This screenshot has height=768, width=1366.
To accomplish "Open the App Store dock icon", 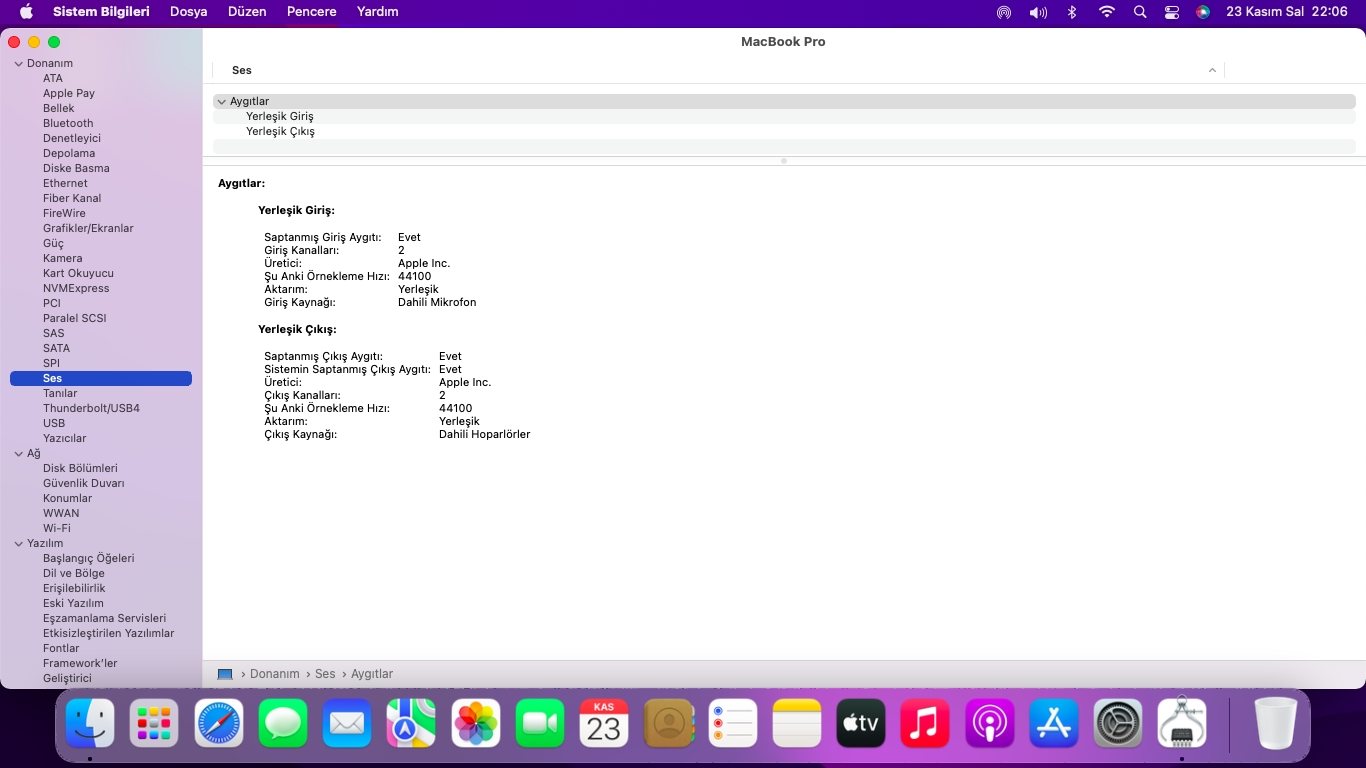I will 1053,723.
